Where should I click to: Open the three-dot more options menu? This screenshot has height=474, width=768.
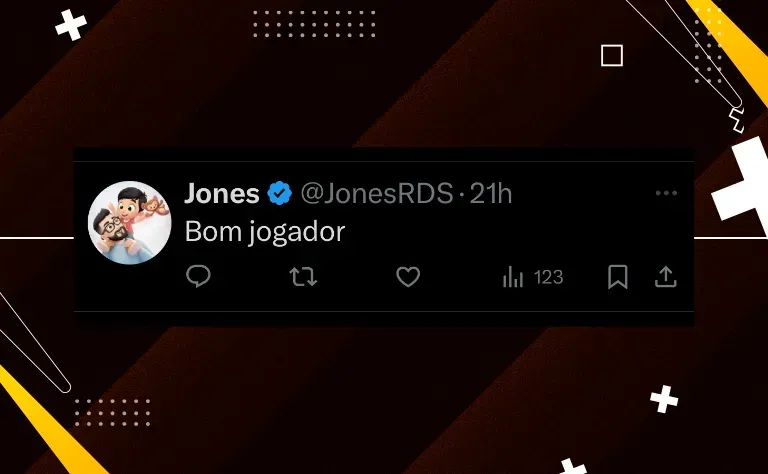[666, 193]
